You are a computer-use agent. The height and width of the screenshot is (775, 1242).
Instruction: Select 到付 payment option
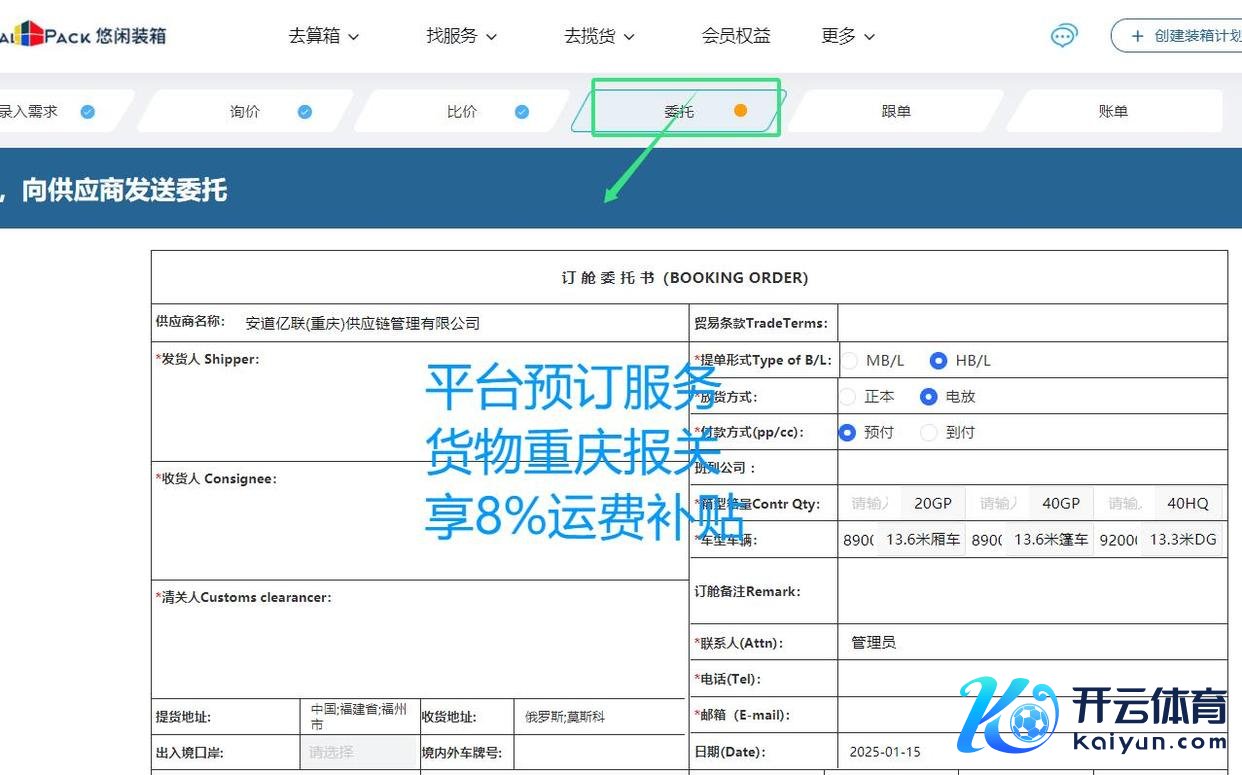[x=929, y=433]
